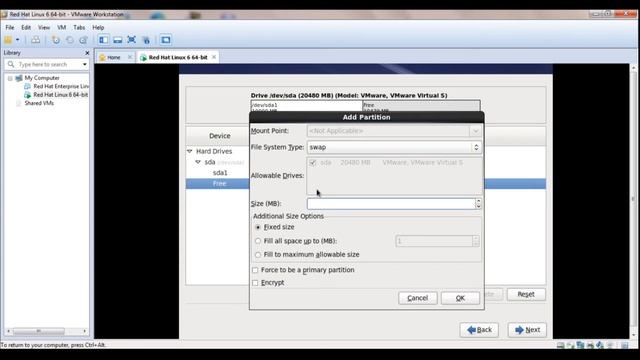Enable Force to be a primary partition

(x=255, y=270)
